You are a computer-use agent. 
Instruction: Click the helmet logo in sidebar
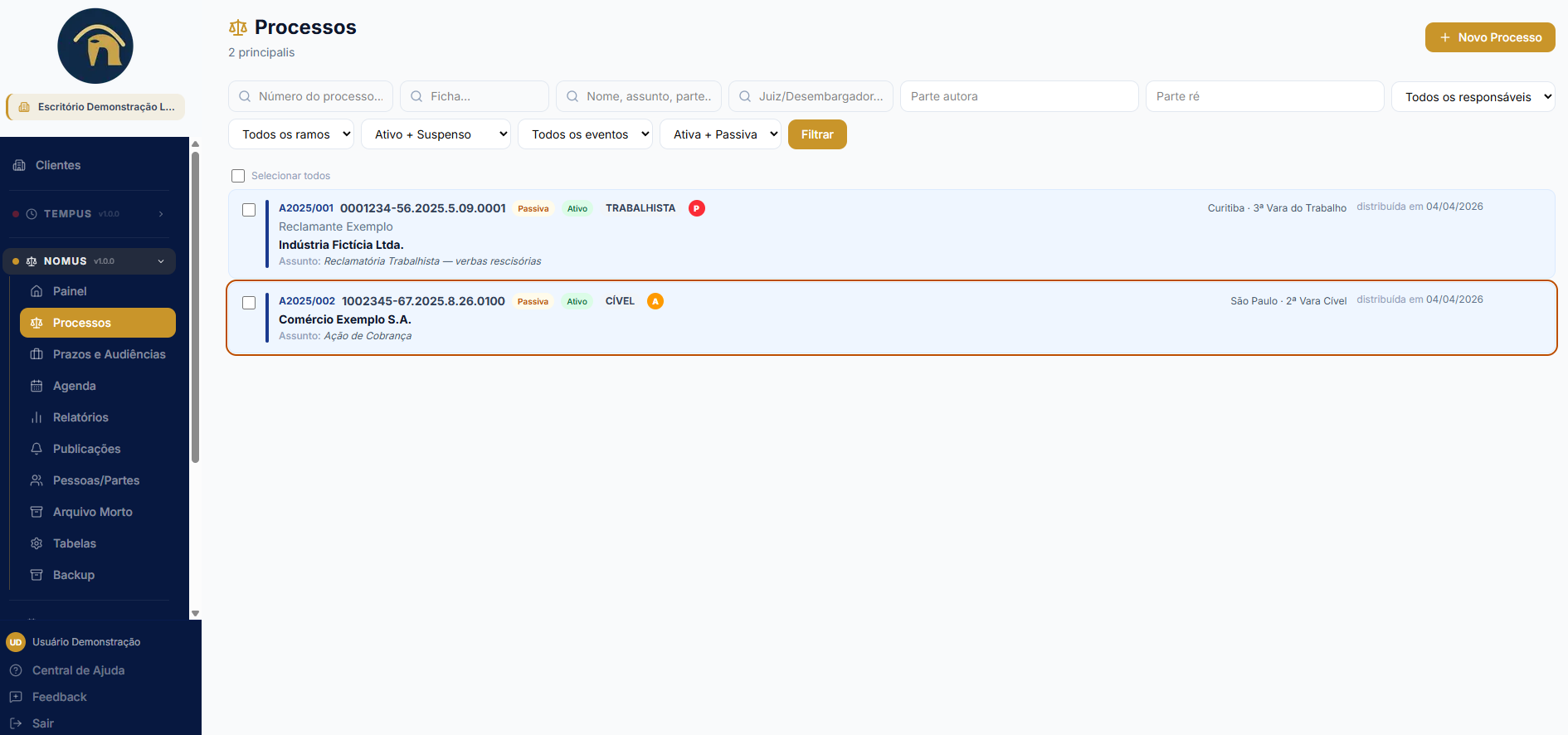pyautogui.click(x=95, y=46)
